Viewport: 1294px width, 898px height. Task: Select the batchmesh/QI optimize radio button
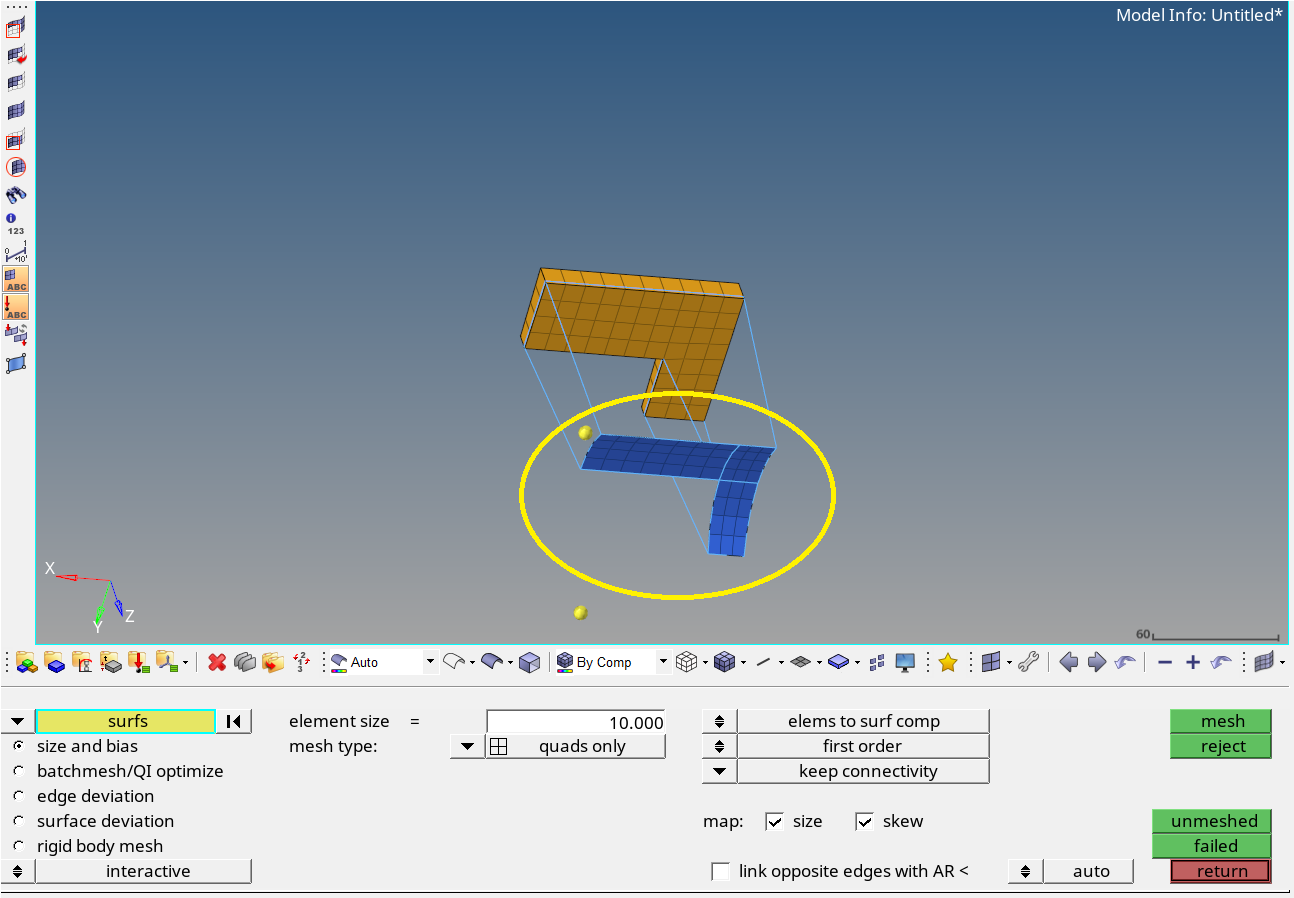19,771
